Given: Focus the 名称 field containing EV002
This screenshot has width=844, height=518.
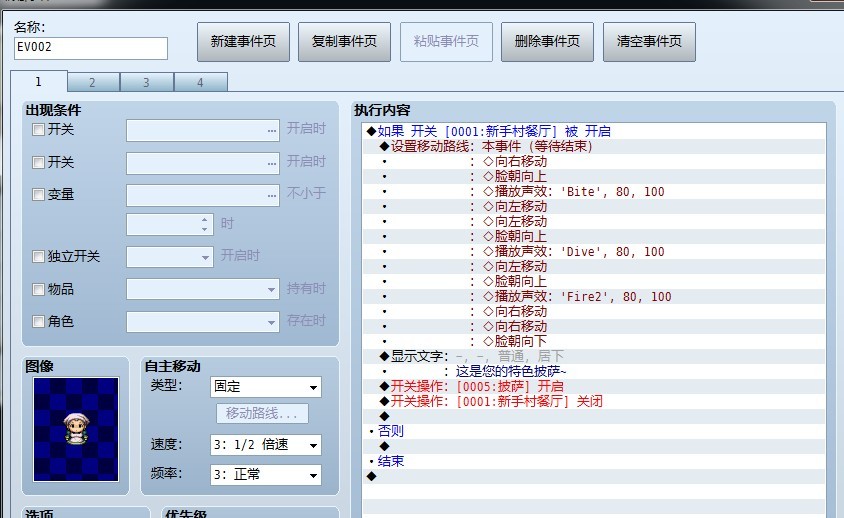Looking at the screenshot, I should [90, 48].
